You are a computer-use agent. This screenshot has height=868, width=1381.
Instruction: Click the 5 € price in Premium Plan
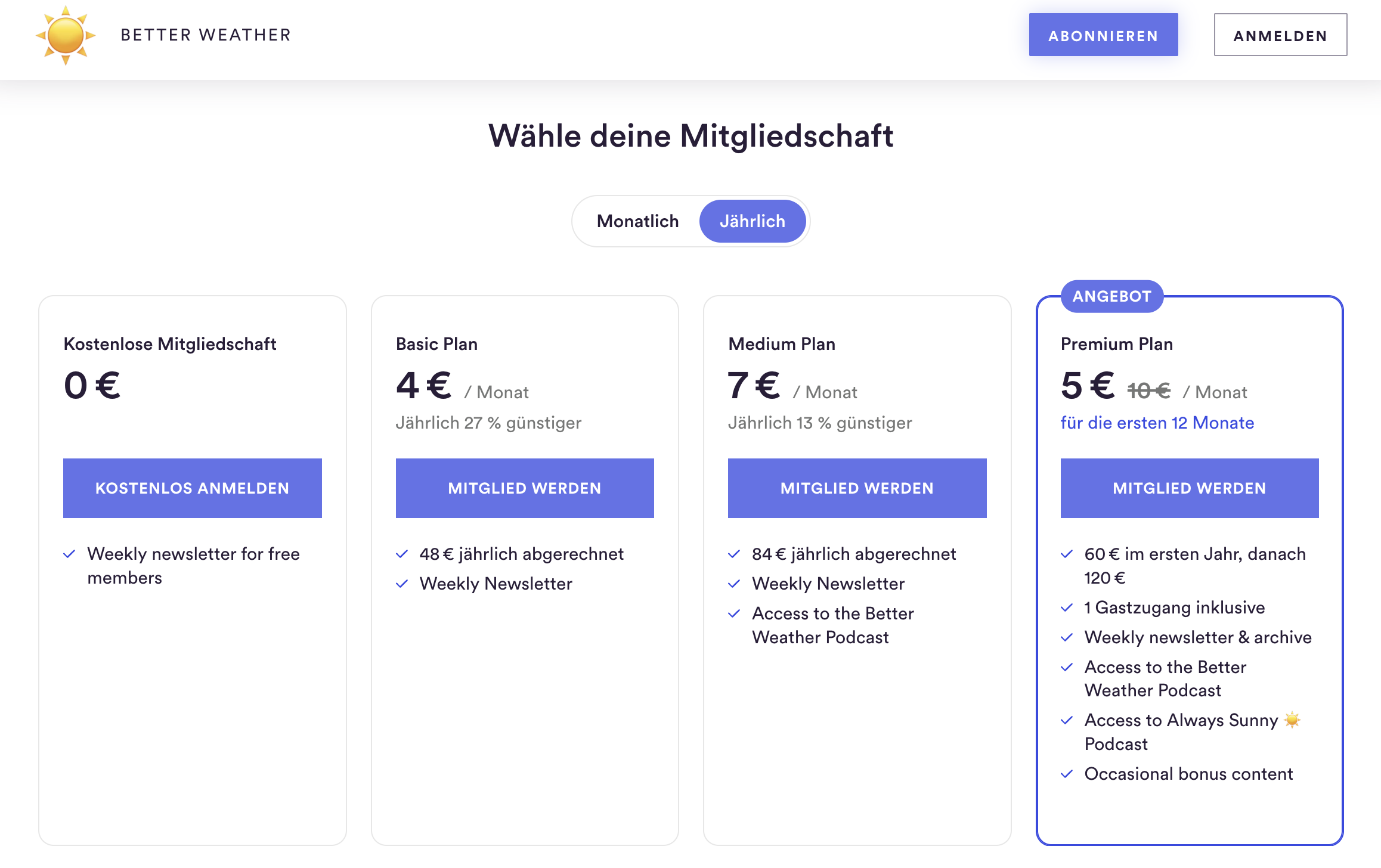tap(1088, 385)
